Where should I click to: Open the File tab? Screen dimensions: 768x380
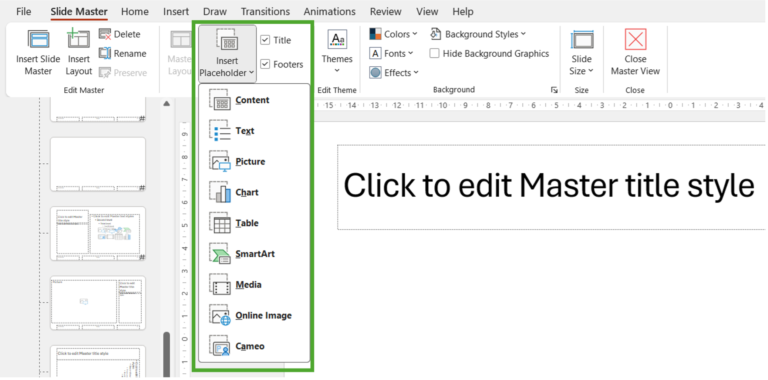(24, 11)
